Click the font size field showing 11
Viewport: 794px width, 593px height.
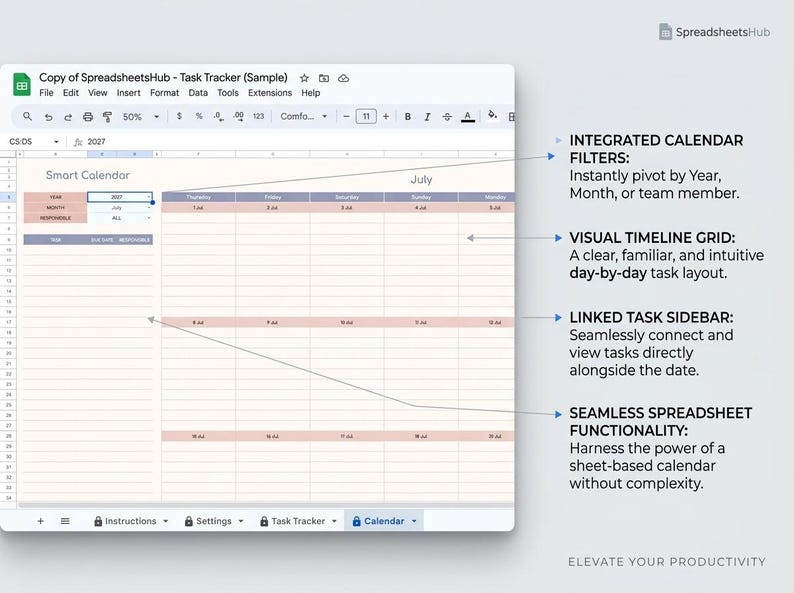click(366, 116)
